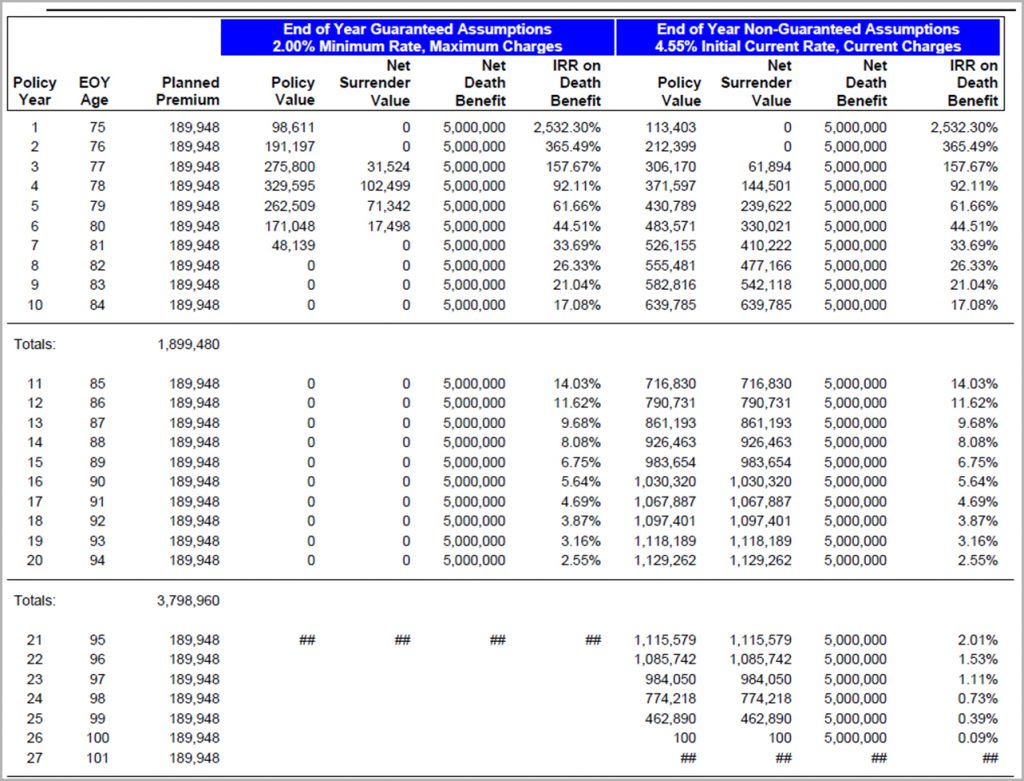The width and height of the screenshot is (1024, 781).
Task: Click the first 'Totals:' row label
Action: point(35,344)
